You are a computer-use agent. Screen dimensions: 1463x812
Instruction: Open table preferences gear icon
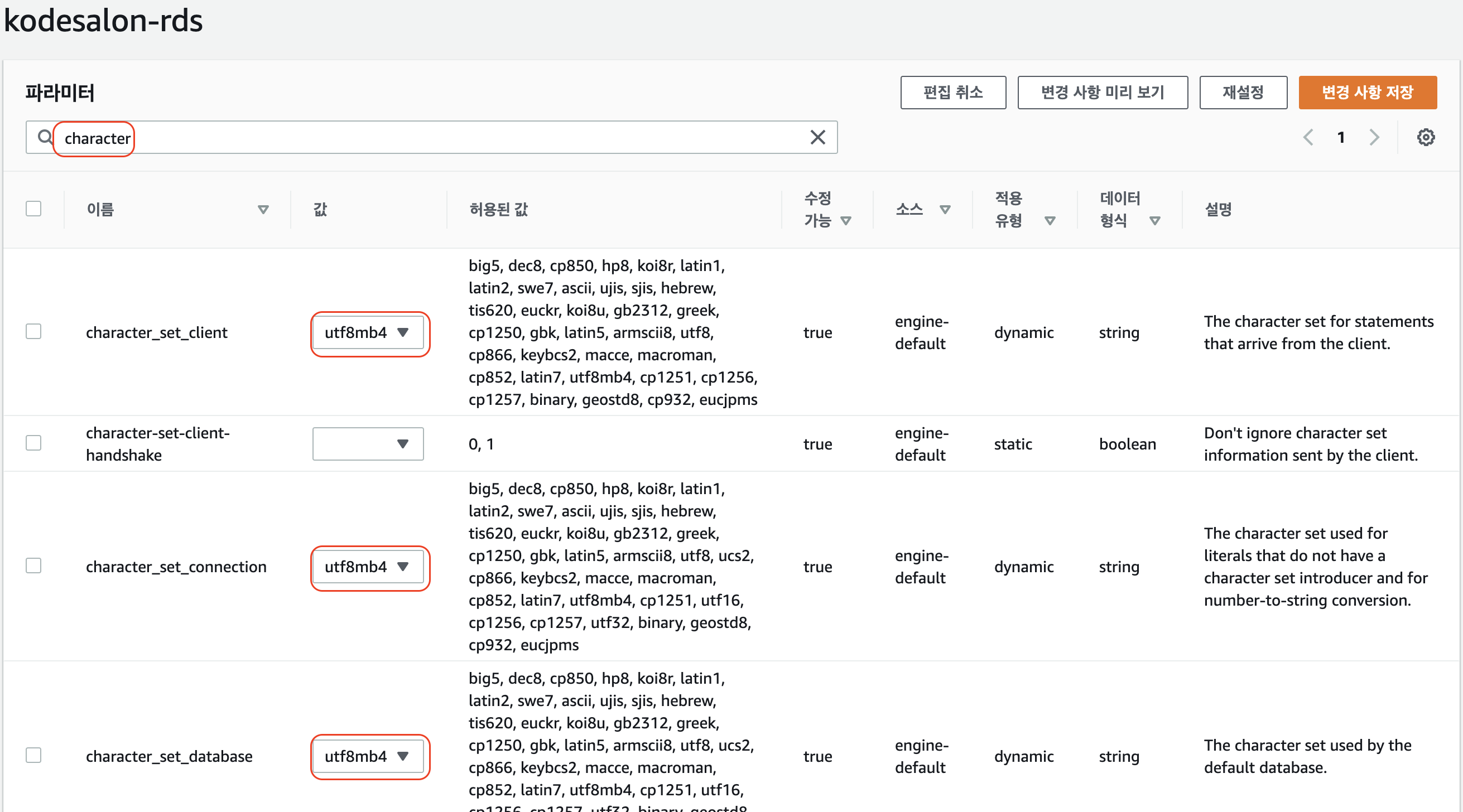(x=1425, y=137)
